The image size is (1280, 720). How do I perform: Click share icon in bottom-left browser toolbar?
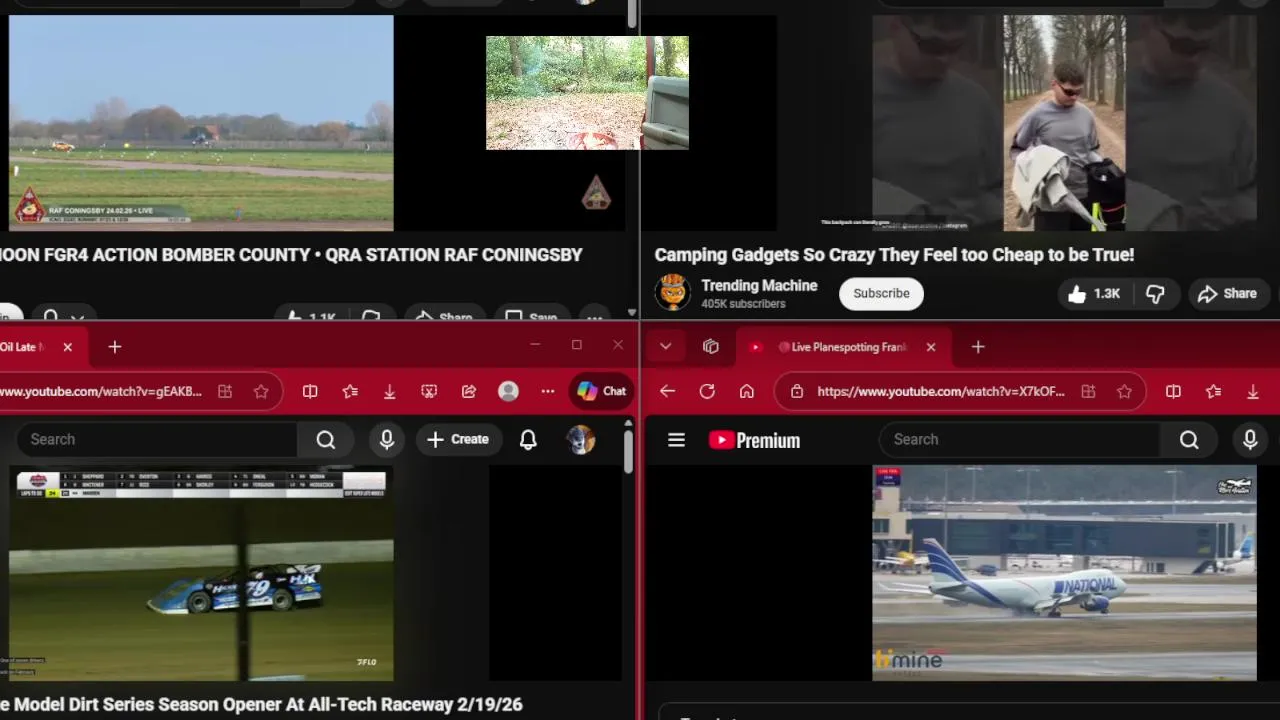point(469,392)
